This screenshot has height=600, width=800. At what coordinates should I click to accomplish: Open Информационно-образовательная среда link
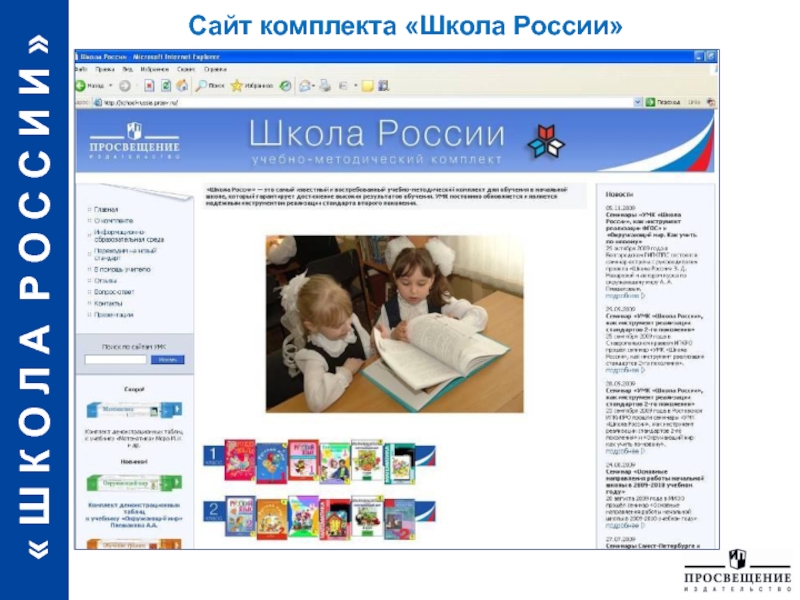point(129,236)
